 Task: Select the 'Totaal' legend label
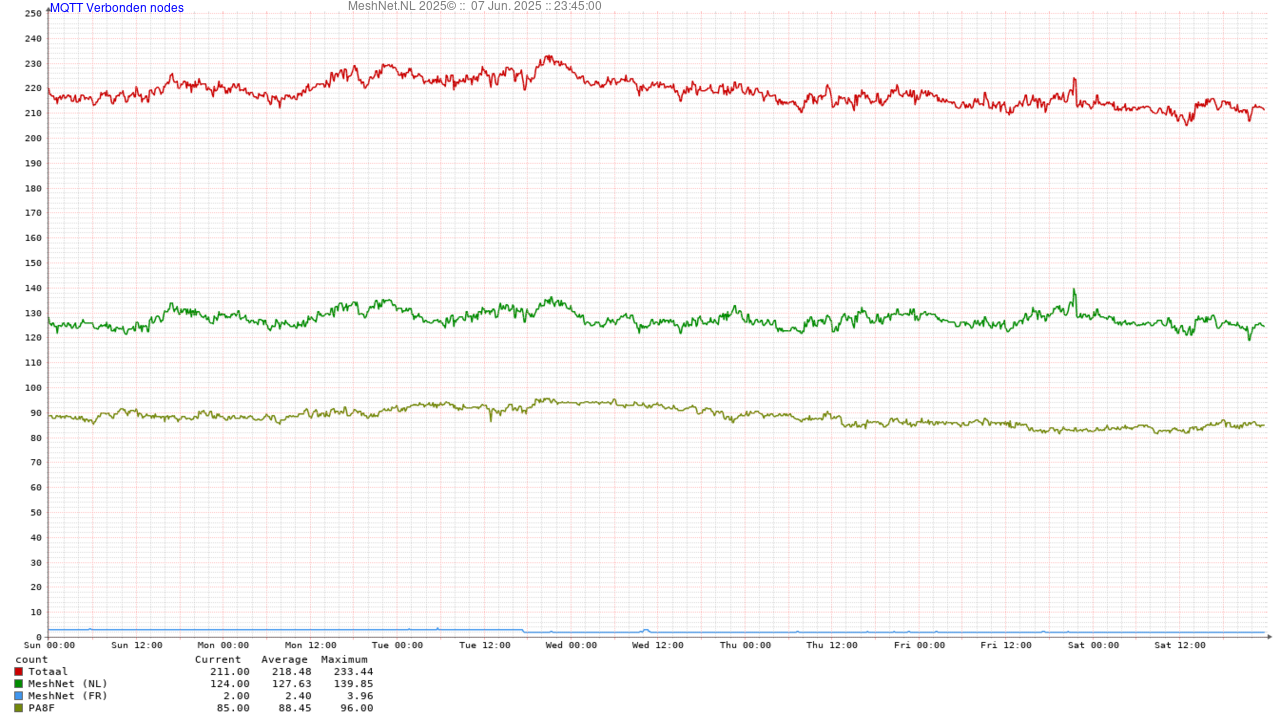click(48, 672)
